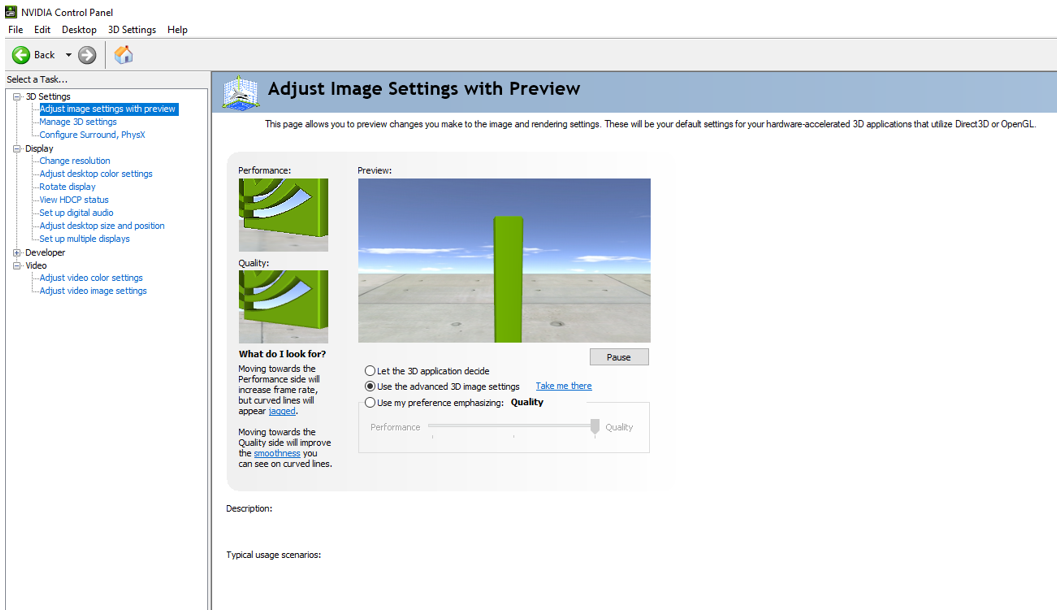Click the NVIDIA Control Panel title icon
Image resolution: width=1057 pixels, height=610 pixels.
pos(11,12)
